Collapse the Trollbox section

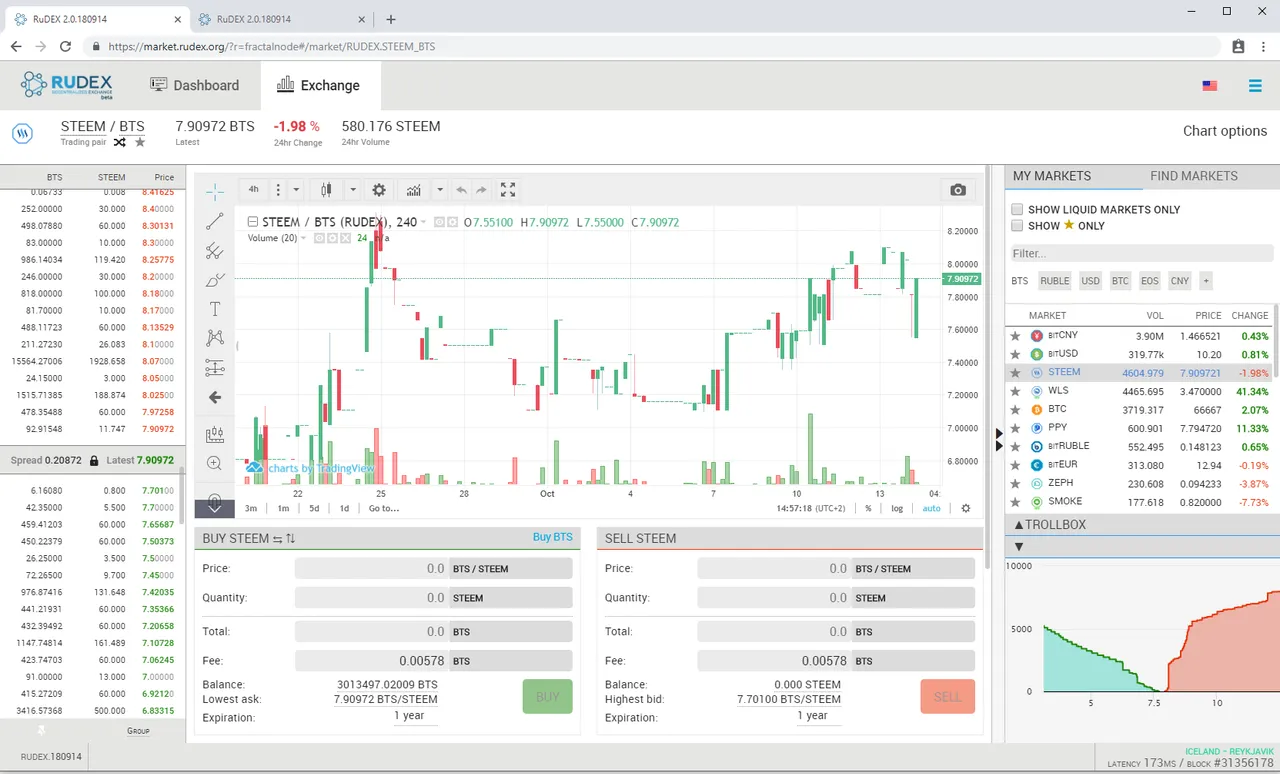1019,525
